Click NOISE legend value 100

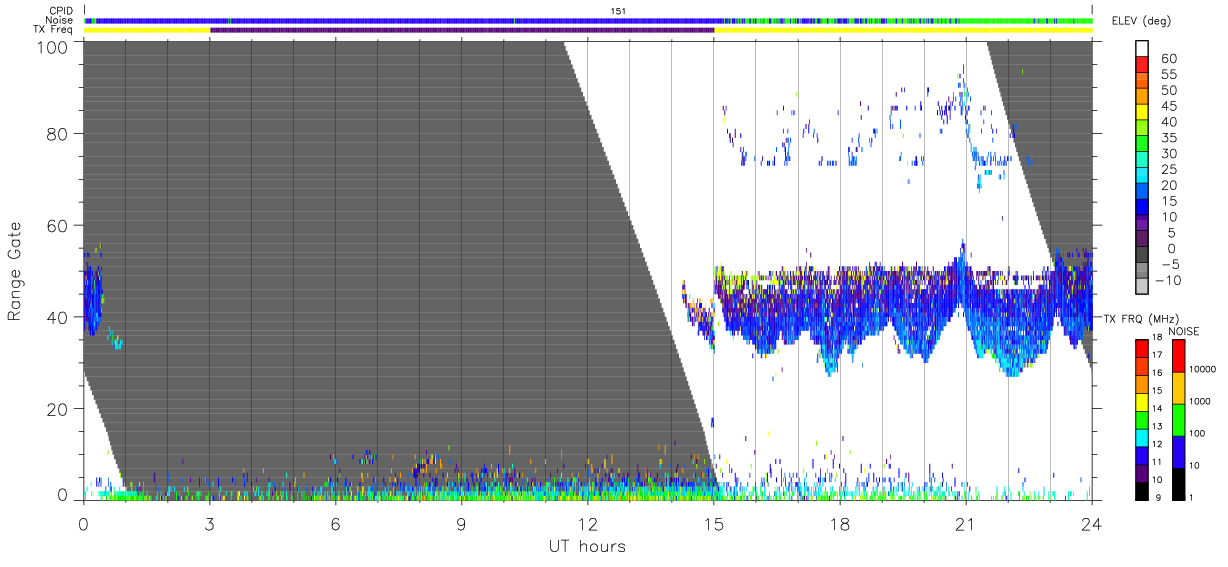[1197, 434]
